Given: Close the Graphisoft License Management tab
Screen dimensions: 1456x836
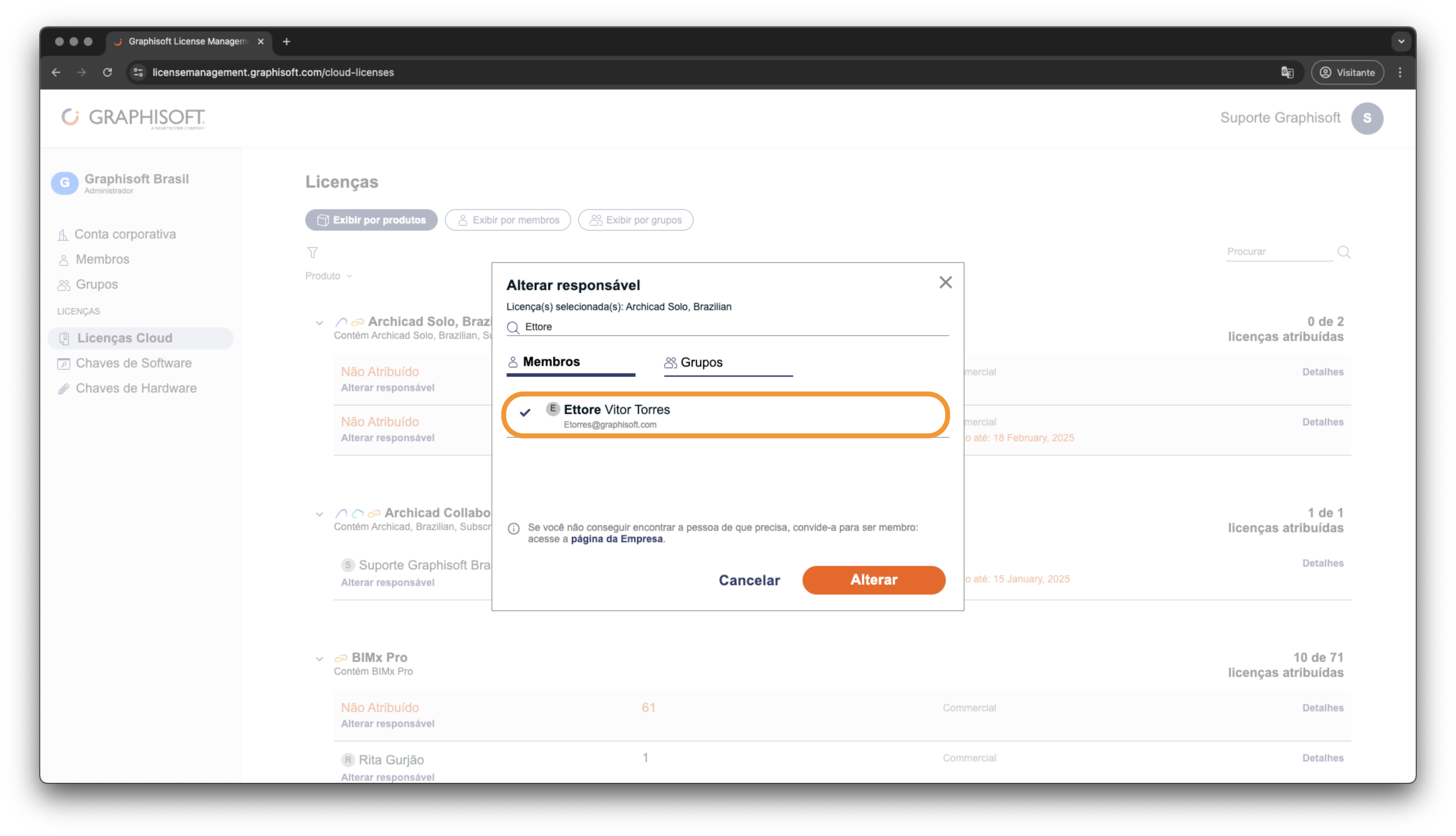Looking at the screenshot, I should [x=261, y=41].
